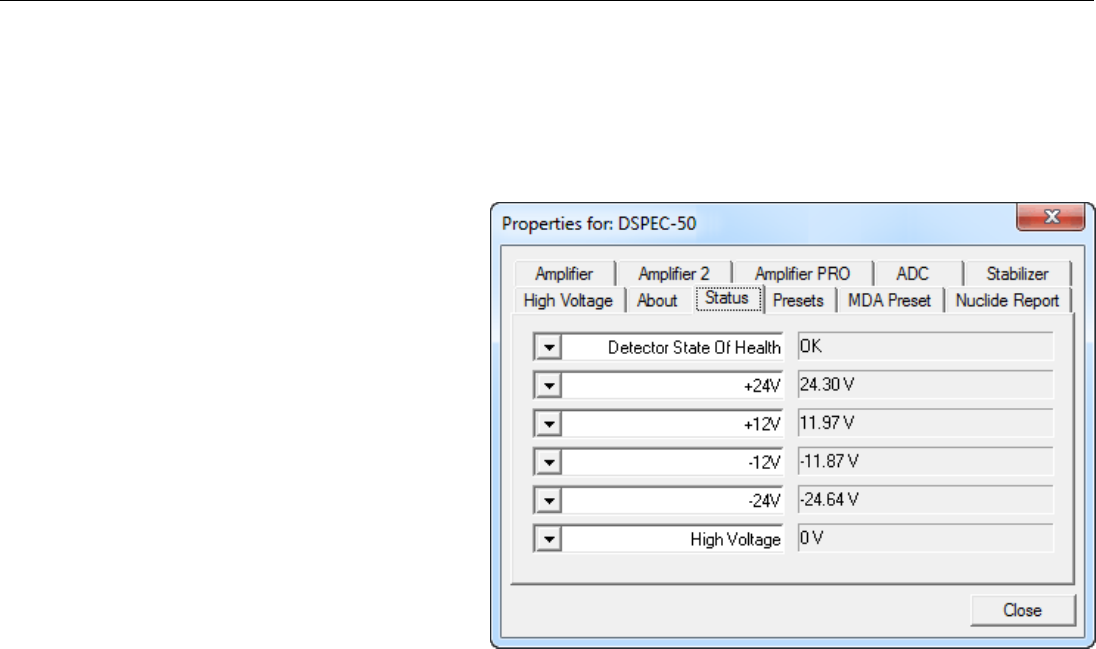Click the Close button
Image resolution: width=1096 pixels, height=649 pixels.
(x=1023, y=611)
